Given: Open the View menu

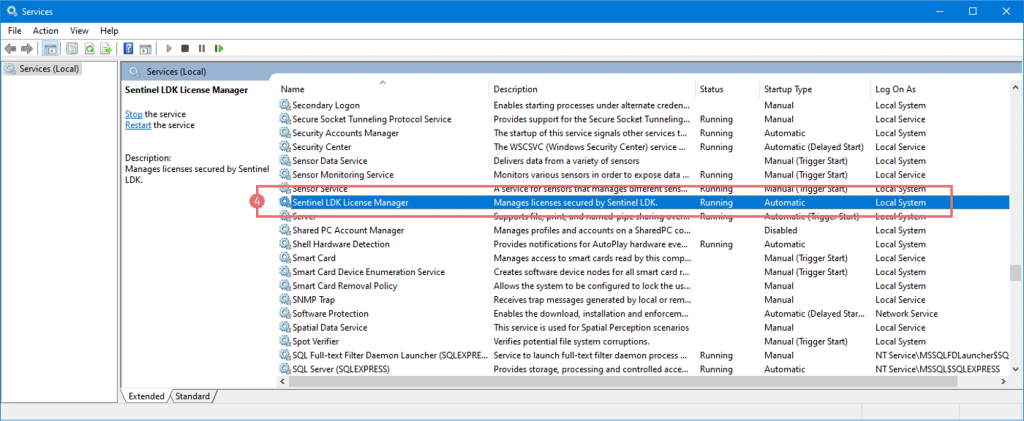Looking at the screenshot, I should (79, 30).
